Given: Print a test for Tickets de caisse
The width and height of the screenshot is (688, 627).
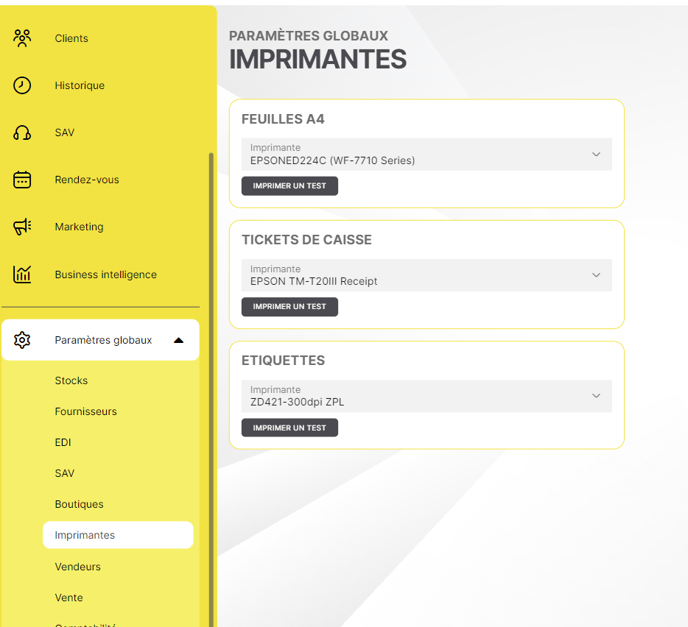Looking at the screenshot, I should 289,307.
